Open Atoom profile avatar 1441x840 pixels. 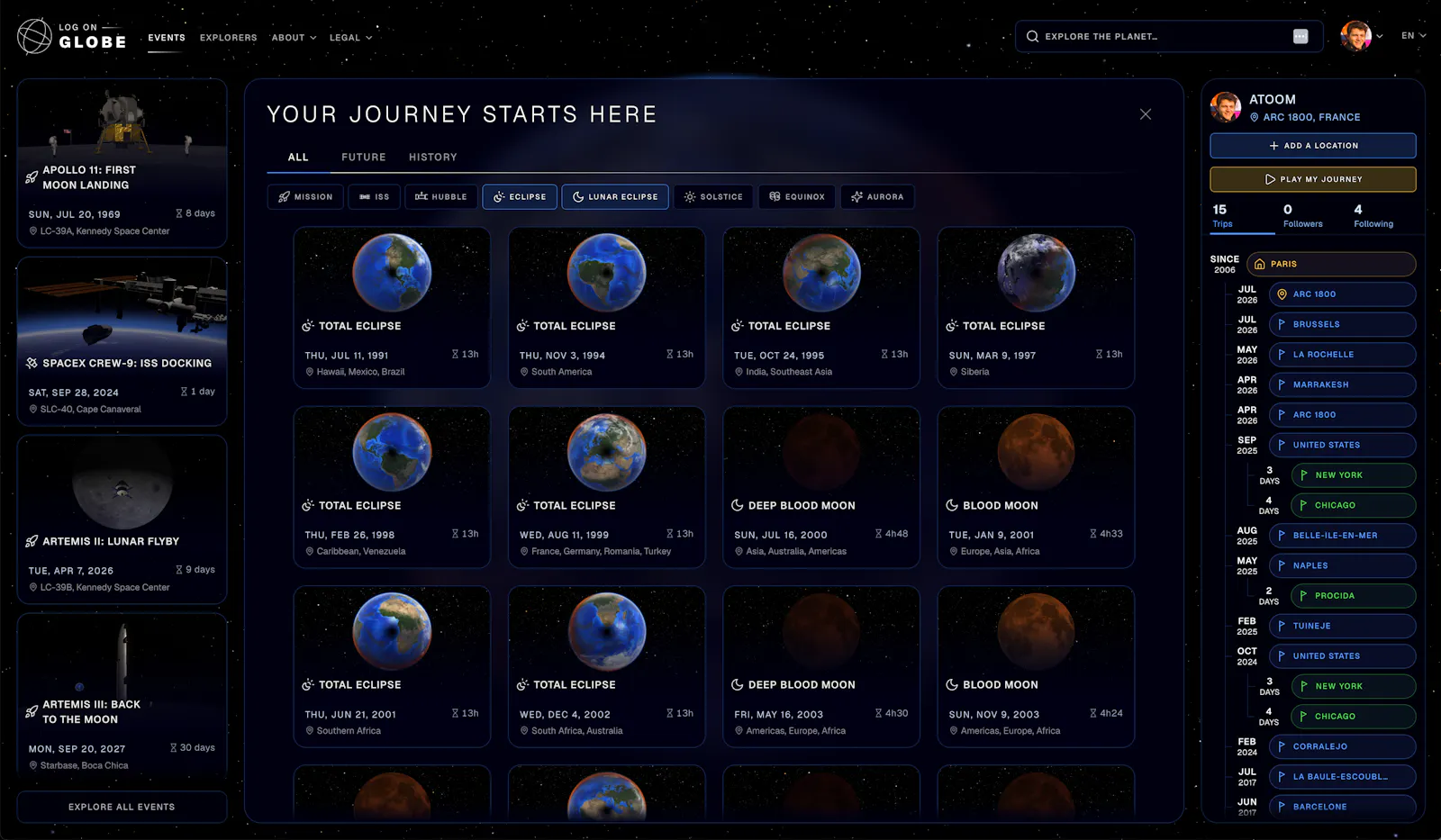pyautogui.click(x=1226, y=107)
